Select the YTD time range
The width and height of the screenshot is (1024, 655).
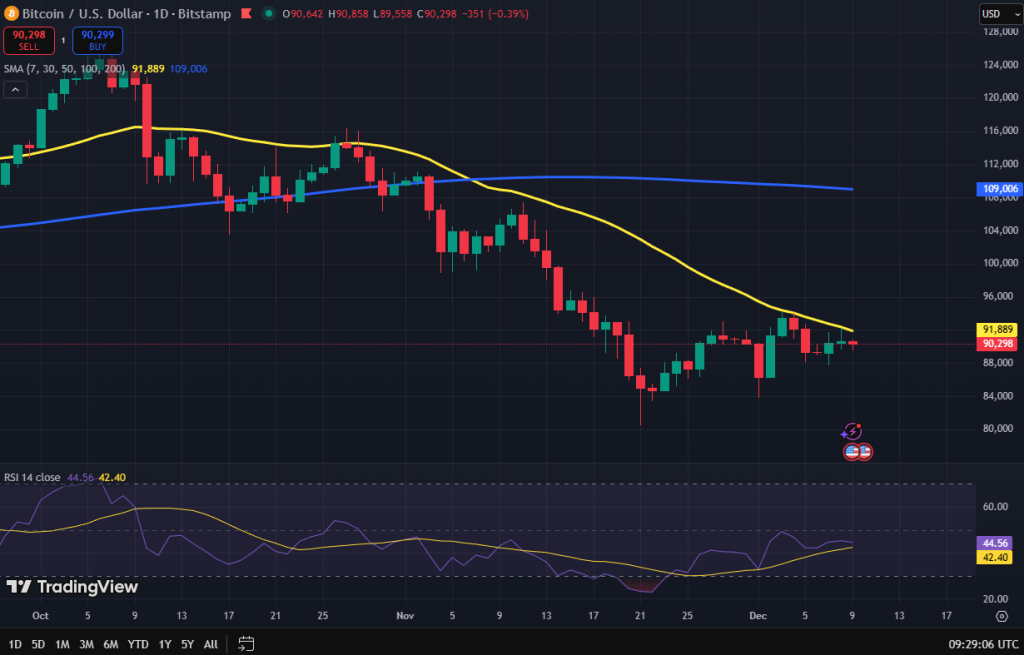tap(138, 645)
